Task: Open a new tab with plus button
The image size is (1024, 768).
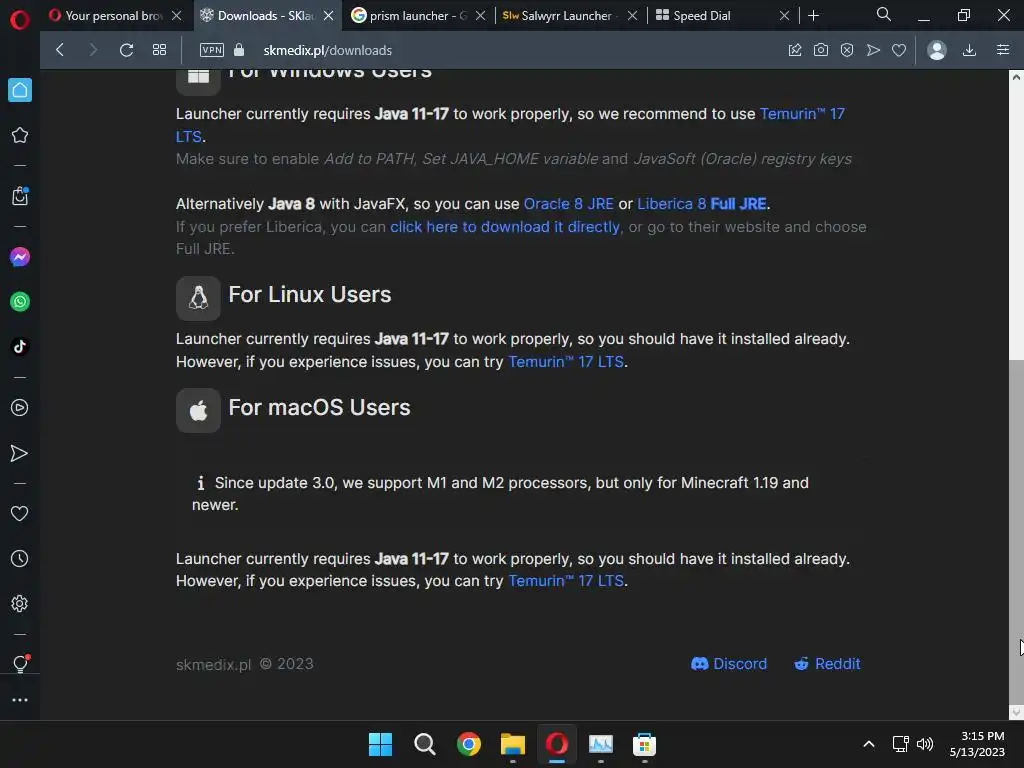Action: click(814, 16)
